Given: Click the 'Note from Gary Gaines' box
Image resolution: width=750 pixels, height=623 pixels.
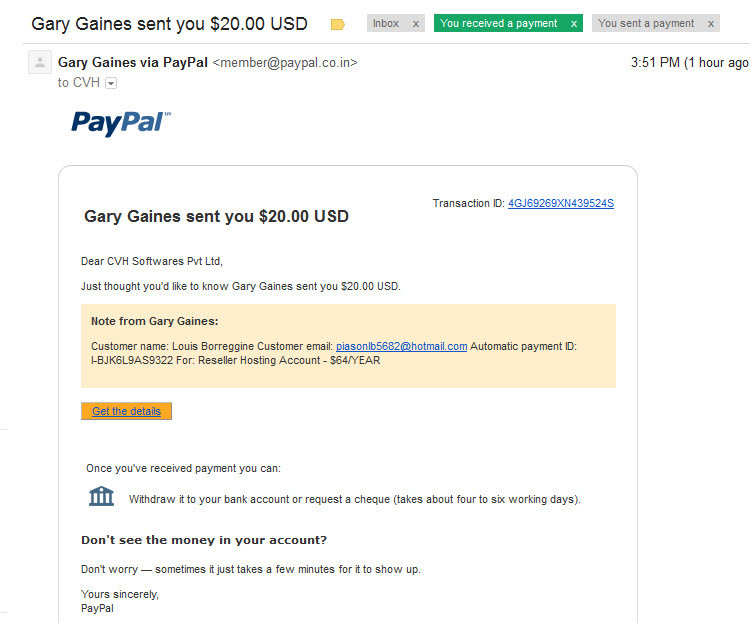Looking at the screenshot, I should 348,345.
